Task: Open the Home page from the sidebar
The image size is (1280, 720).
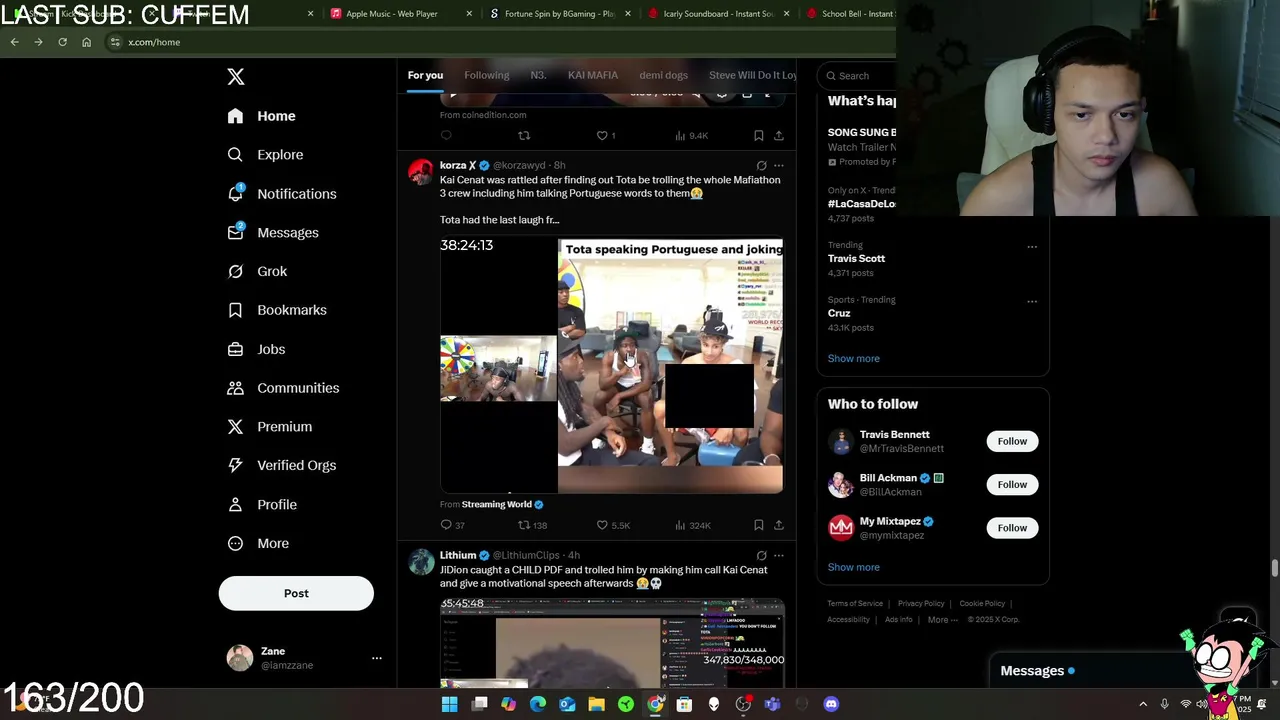Action: pos(261,116)
